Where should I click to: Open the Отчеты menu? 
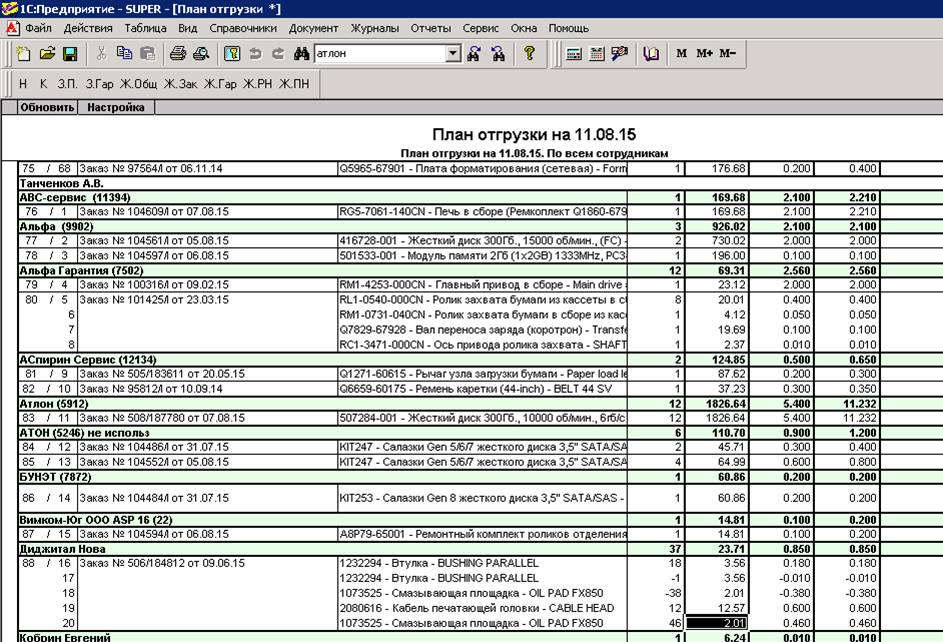(x=430, y=29)
